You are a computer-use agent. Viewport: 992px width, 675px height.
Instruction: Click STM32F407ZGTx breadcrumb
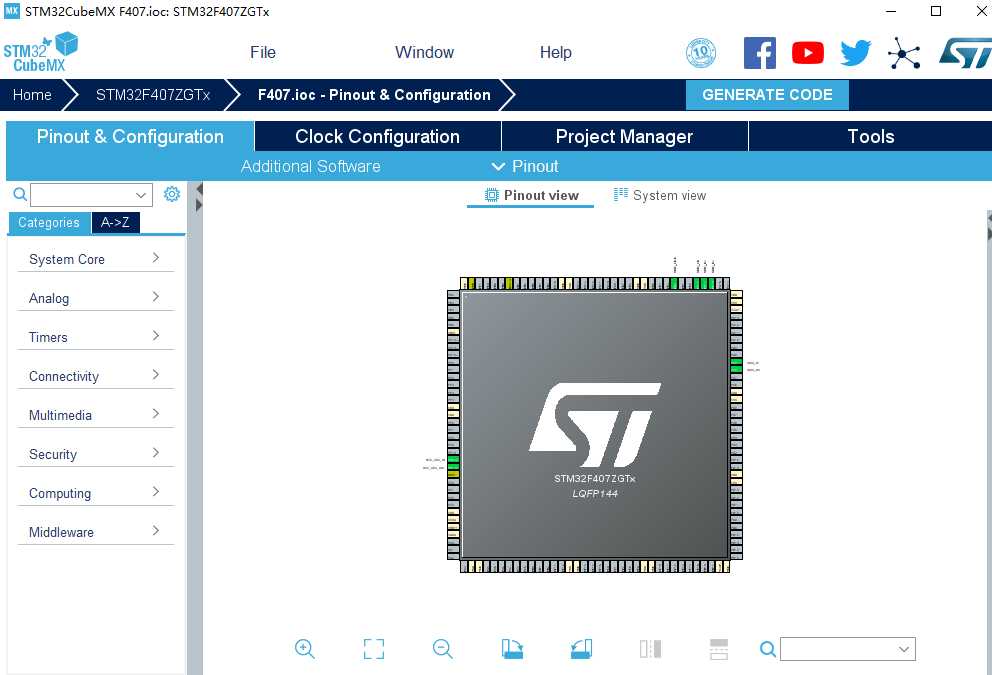coord(152,95)
